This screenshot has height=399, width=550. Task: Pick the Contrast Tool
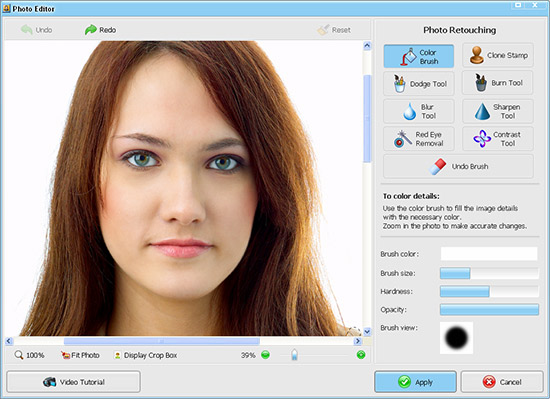(x=498, y=139)
